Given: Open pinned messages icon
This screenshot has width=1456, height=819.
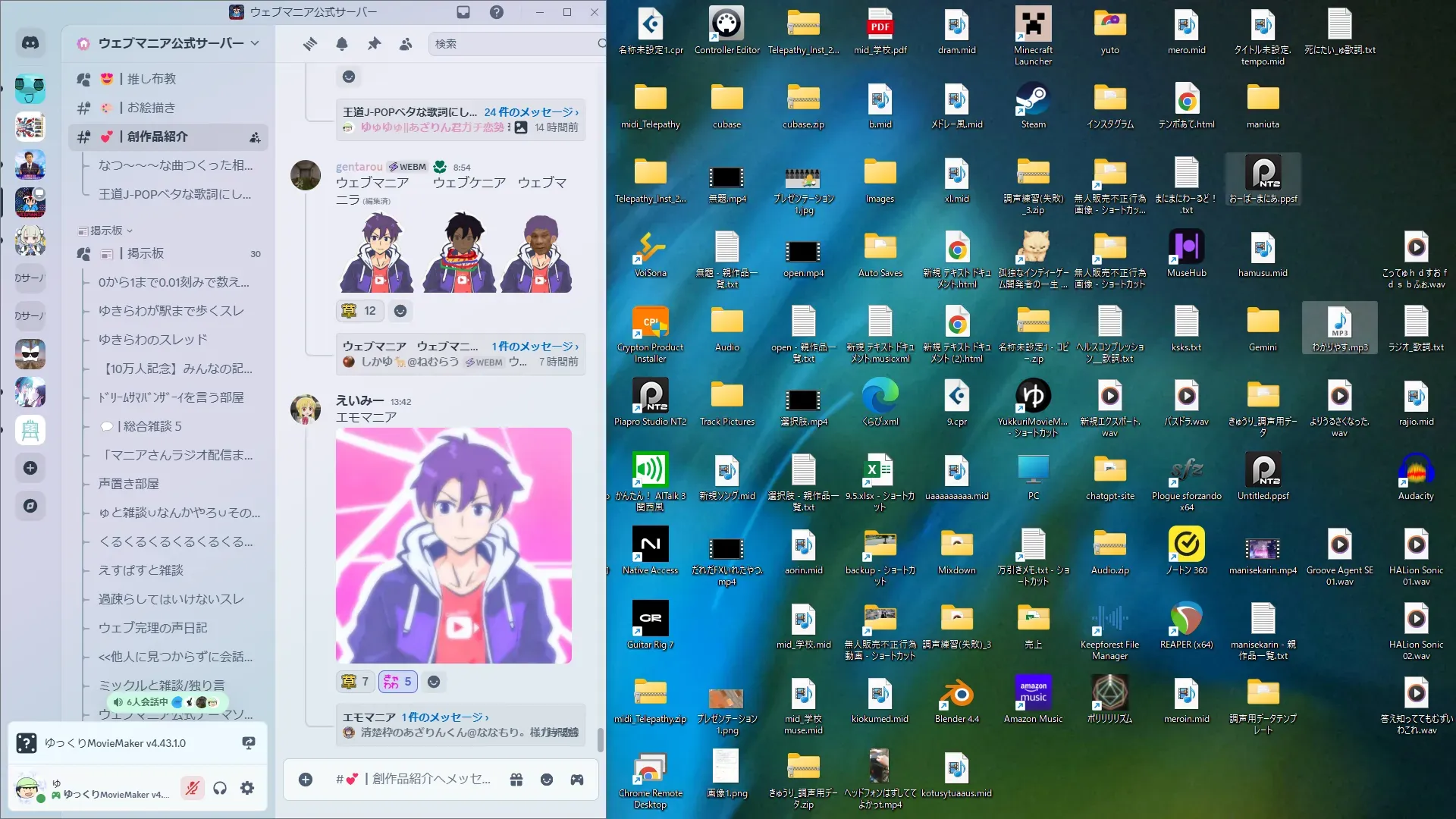Looking at the screenshot, I should (x=374, y=44).
